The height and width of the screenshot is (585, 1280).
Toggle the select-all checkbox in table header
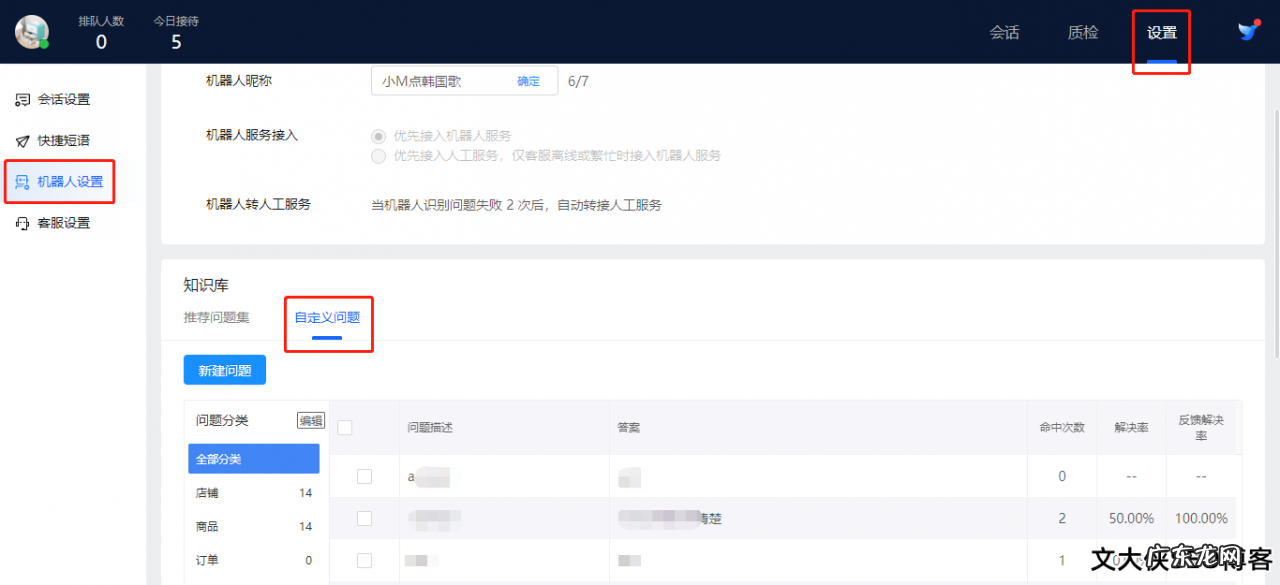pos(342,426)
